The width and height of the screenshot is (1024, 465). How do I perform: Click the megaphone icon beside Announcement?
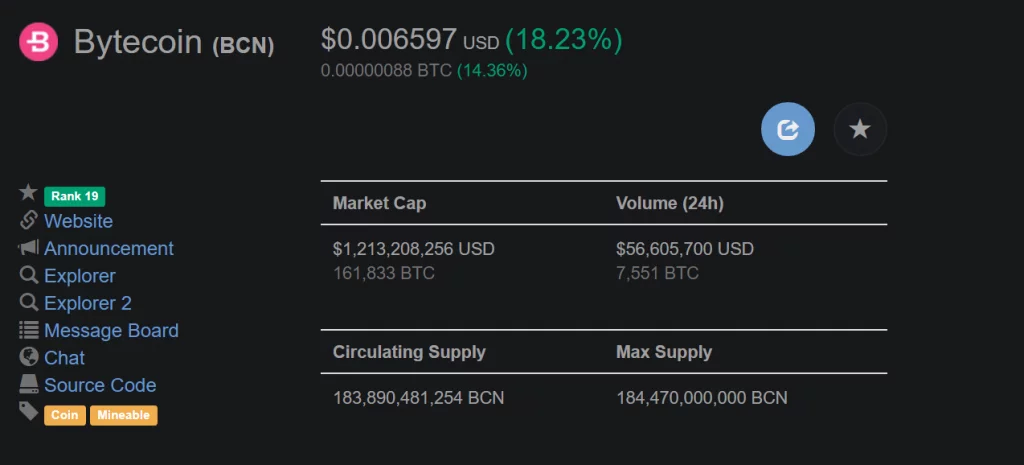coord(29,248)
